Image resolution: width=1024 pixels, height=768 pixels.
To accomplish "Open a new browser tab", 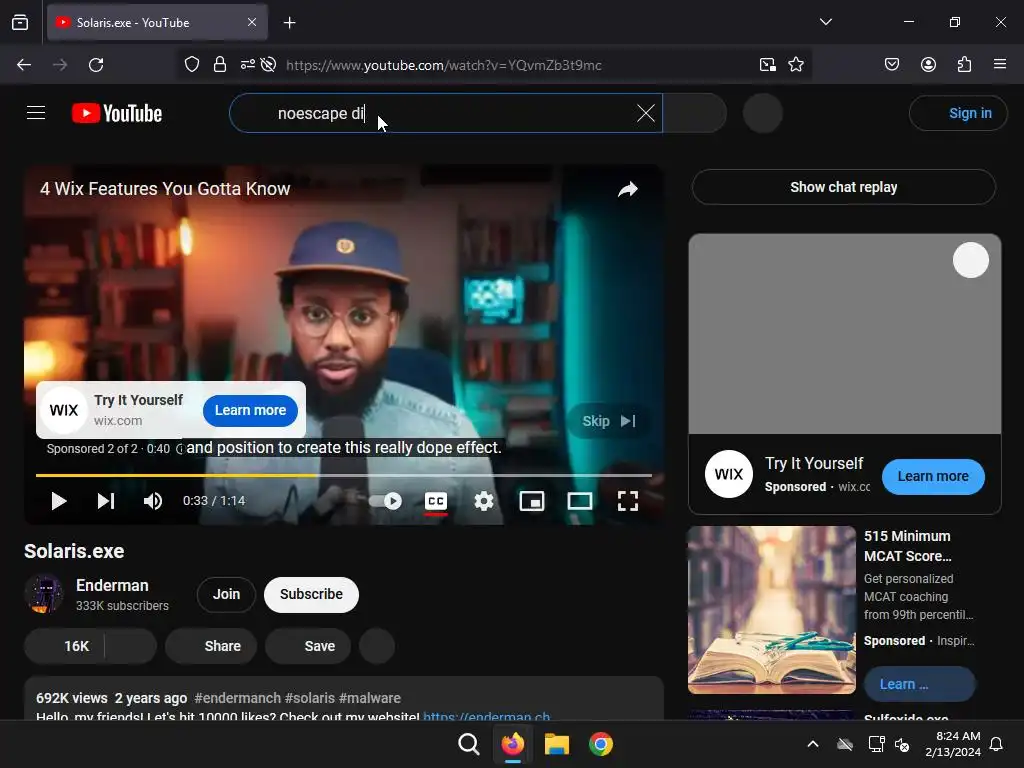I will (289, 23).
